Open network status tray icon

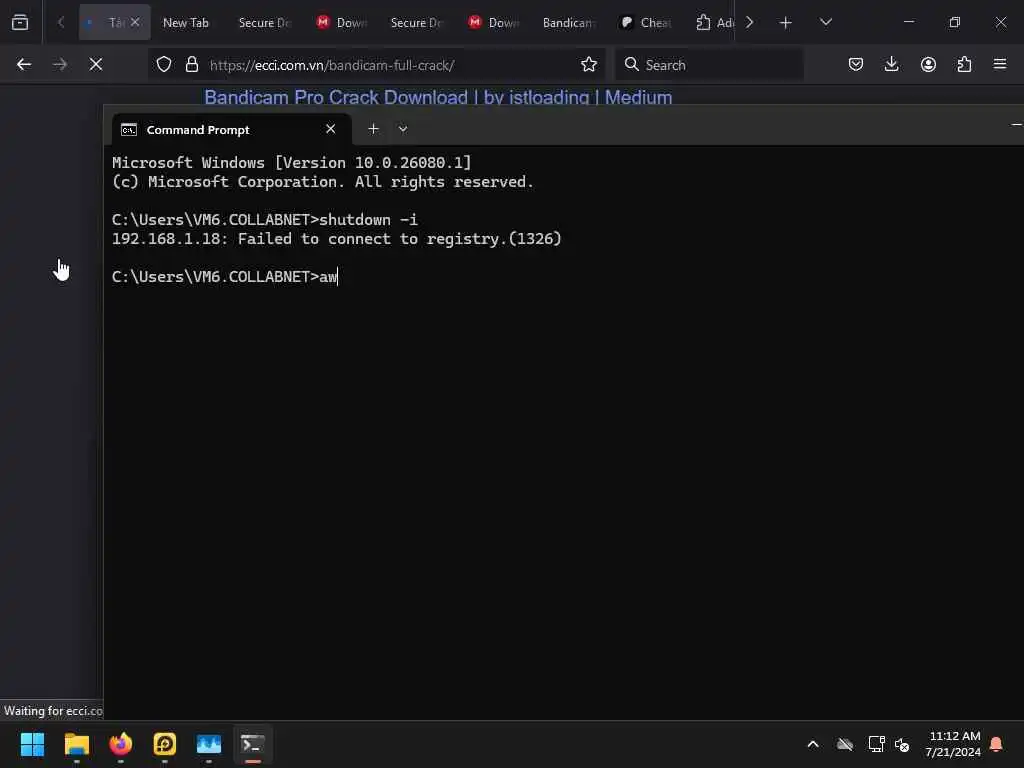click(876, 744)
